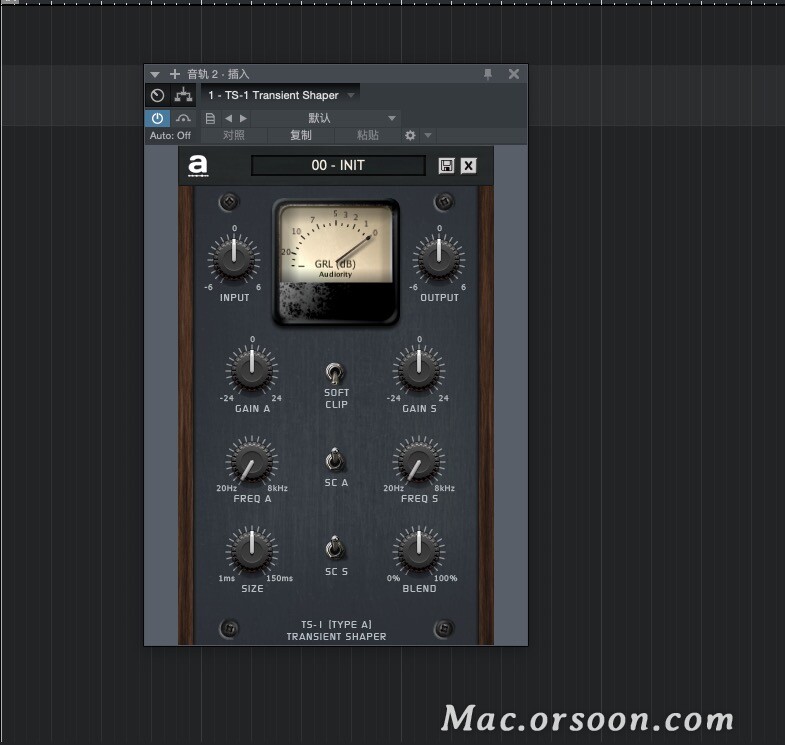Image resolution: width=785 pixels, height=745 pixels.
Task: Click the 粘贴 paste button
Action: [368, 135]
